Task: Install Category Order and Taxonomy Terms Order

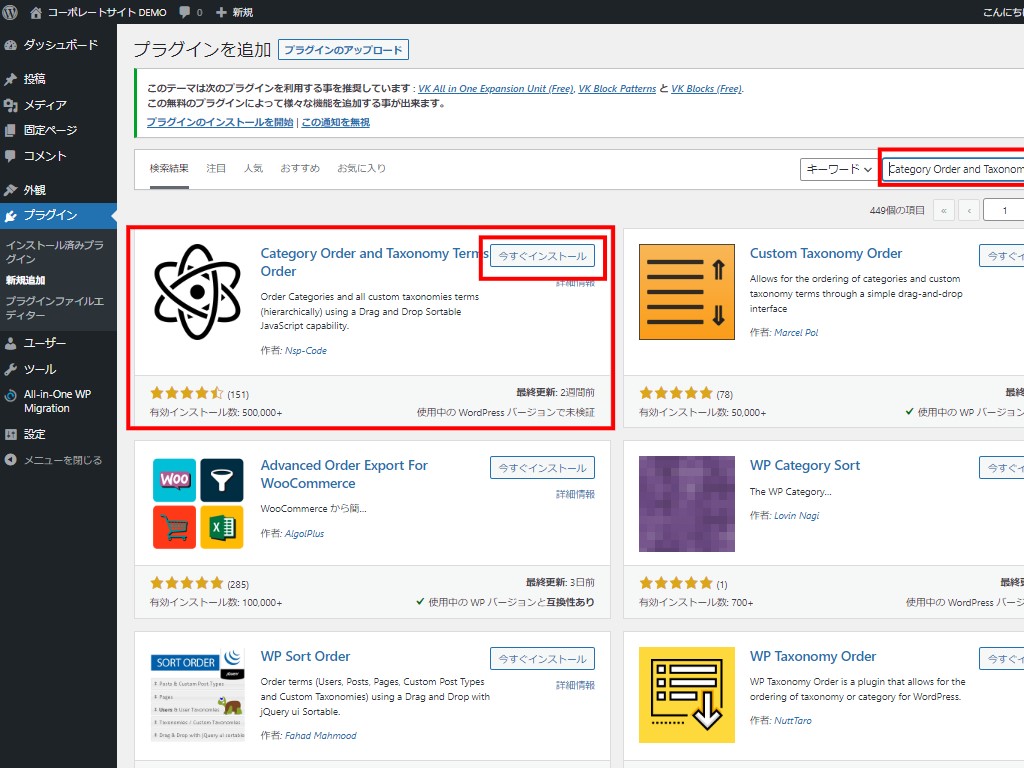Action: (542, 257)
